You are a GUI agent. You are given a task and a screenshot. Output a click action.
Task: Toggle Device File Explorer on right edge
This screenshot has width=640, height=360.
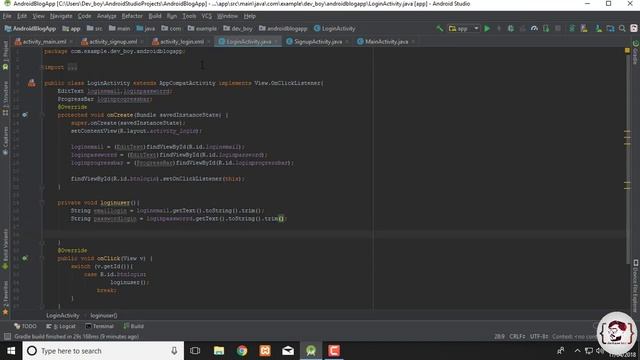(635, 286)
